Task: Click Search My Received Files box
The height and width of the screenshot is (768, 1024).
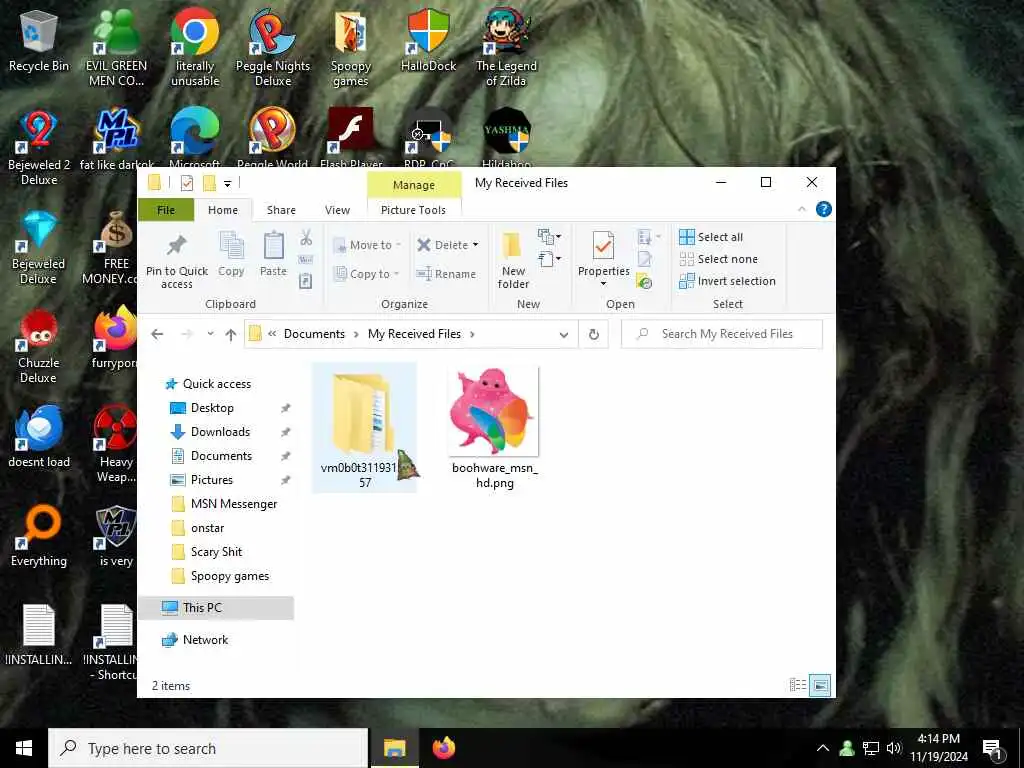Action: (x=722, y=334)
